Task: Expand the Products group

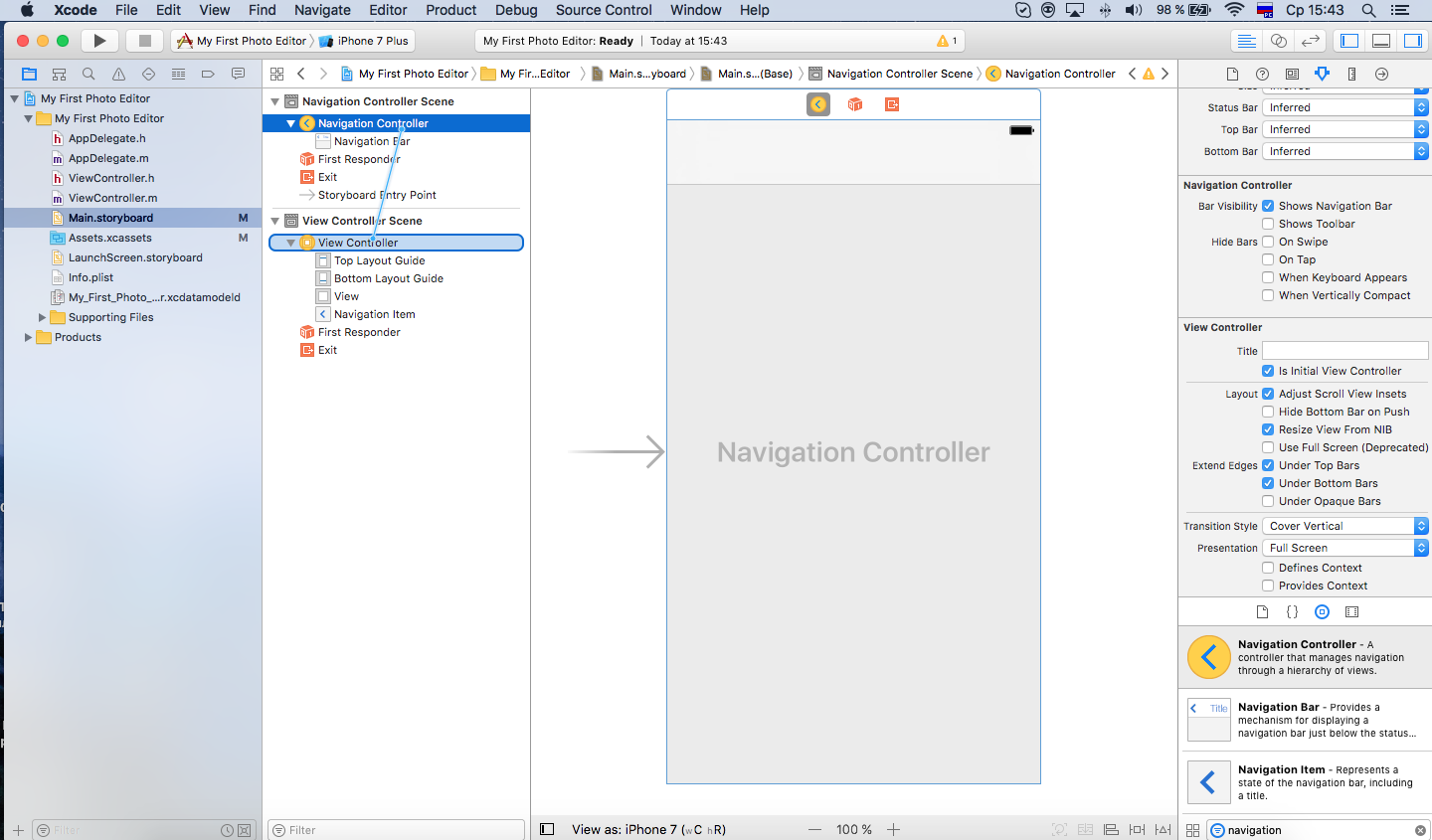Action: tap(28, 337)
